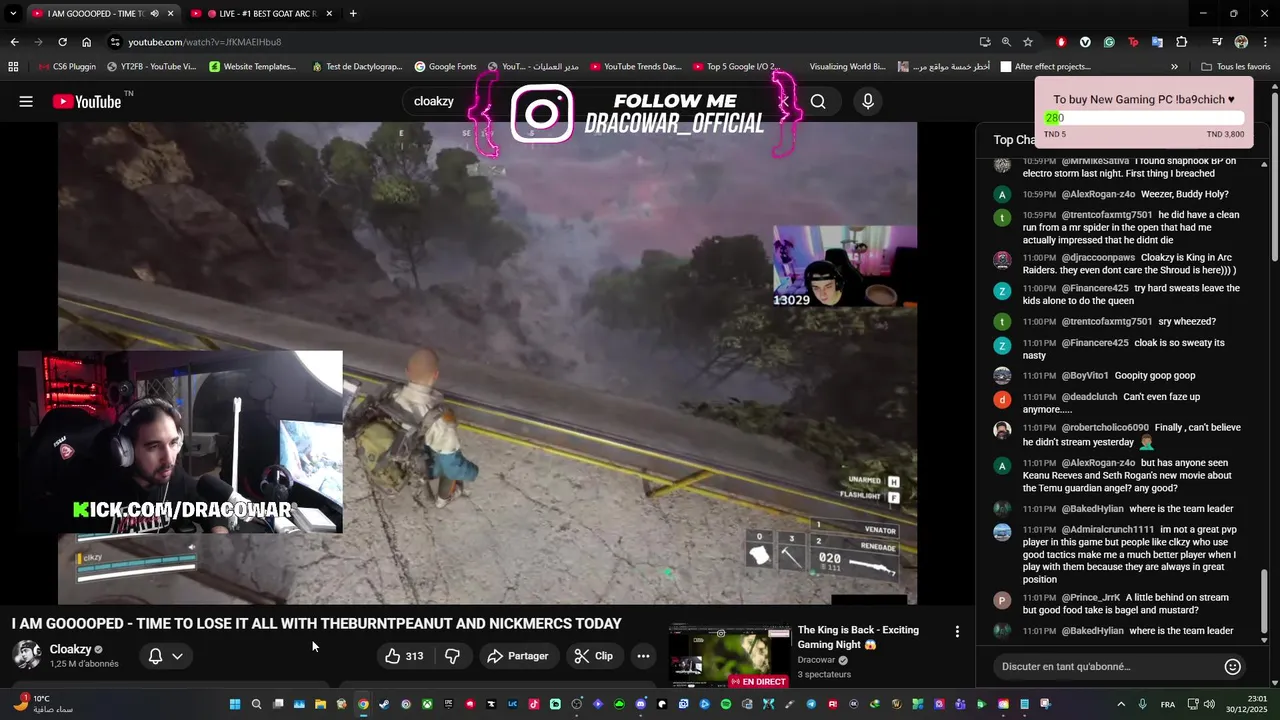Open Spotify from the taskbar
This screenshot has width=1280, height=720.
726,704
